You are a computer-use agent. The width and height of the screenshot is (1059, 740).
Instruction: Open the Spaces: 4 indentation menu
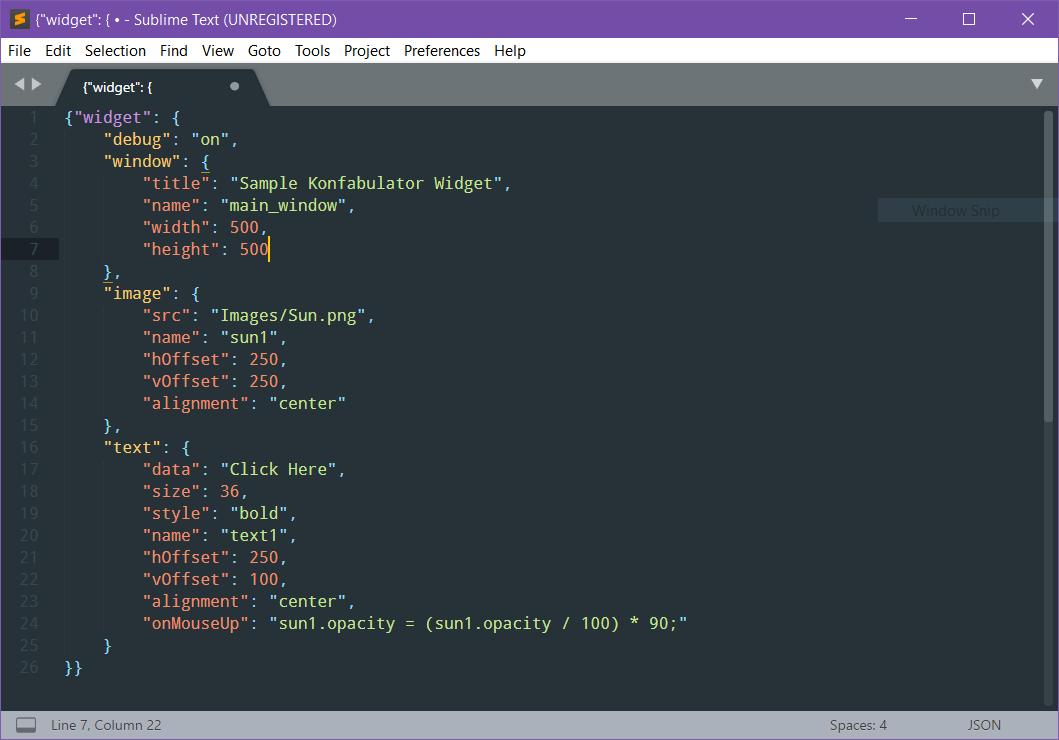(858, 725)
